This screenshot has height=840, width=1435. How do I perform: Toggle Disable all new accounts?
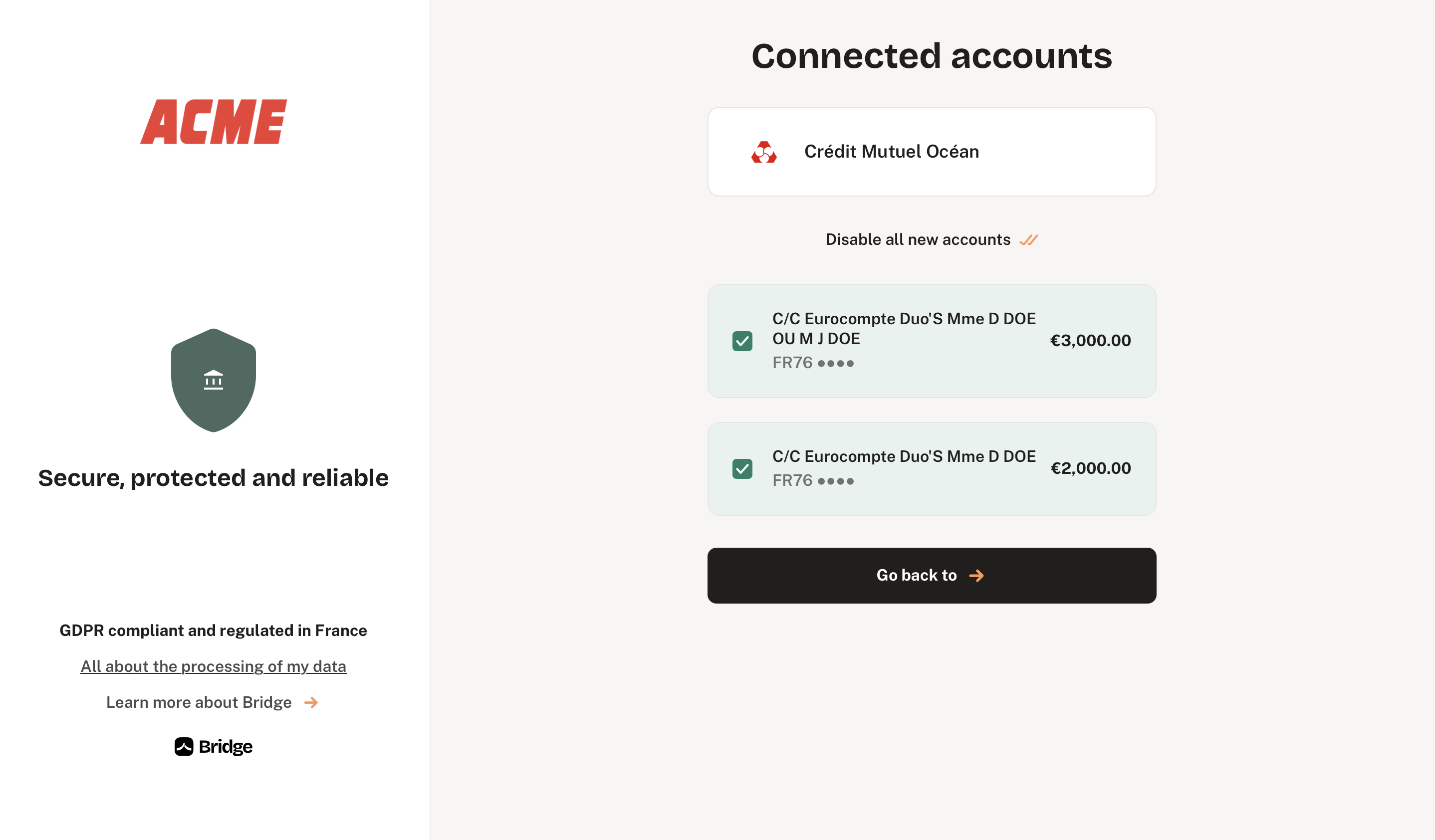pos(932,239)
